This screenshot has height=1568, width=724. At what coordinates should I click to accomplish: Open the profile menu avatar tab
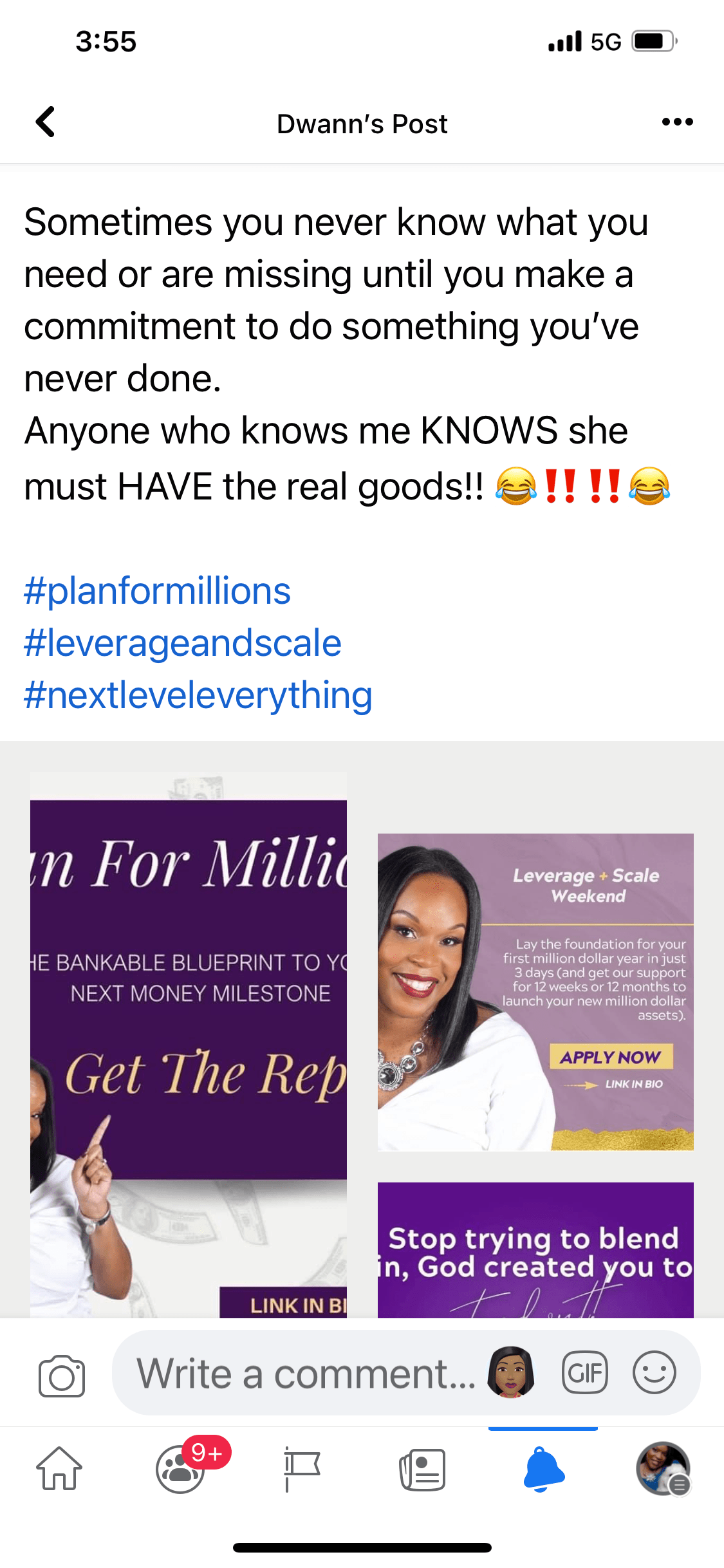664,1469
